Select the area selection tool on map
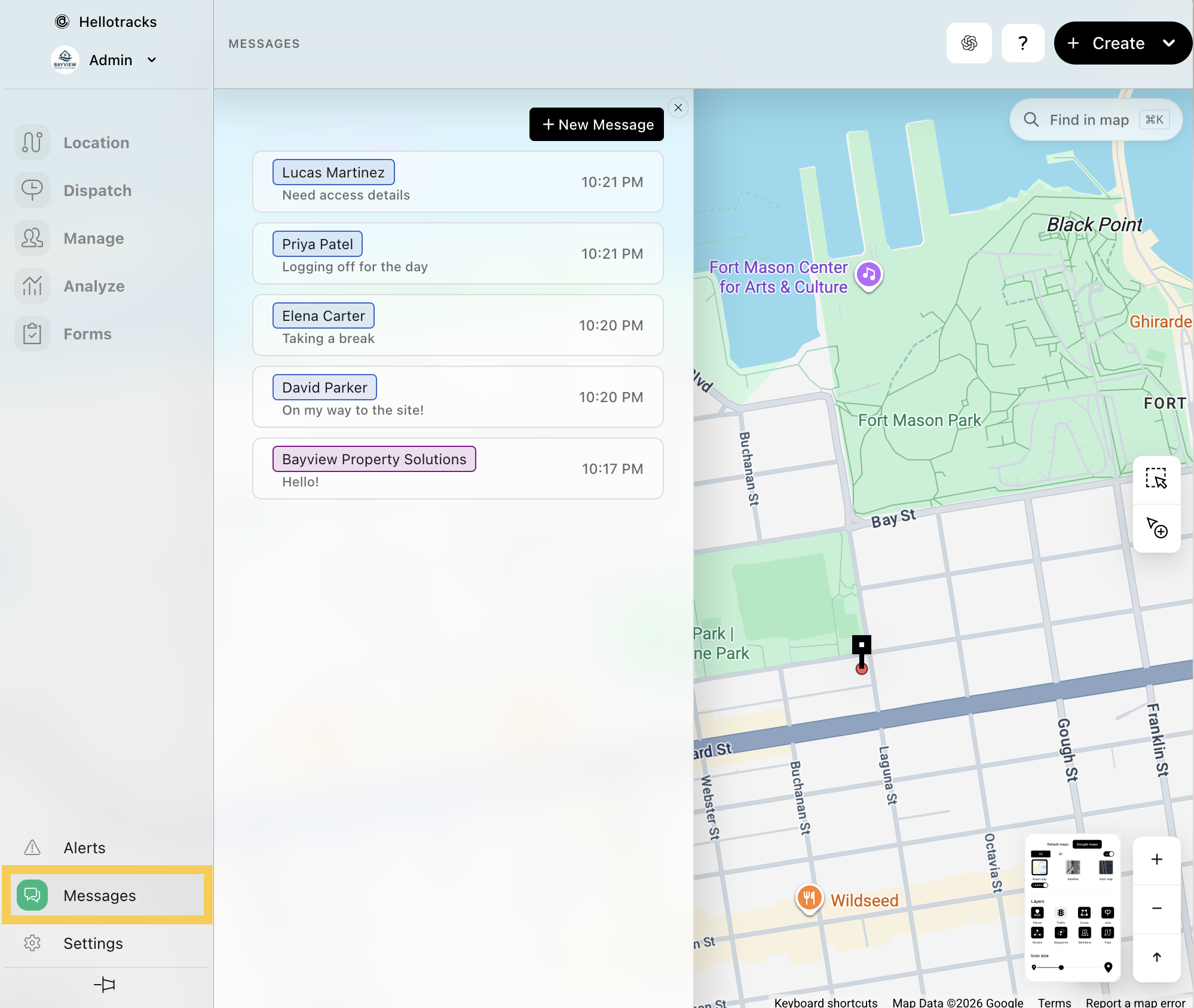Viewport: 1194px width, 1008px height. 1156,479
